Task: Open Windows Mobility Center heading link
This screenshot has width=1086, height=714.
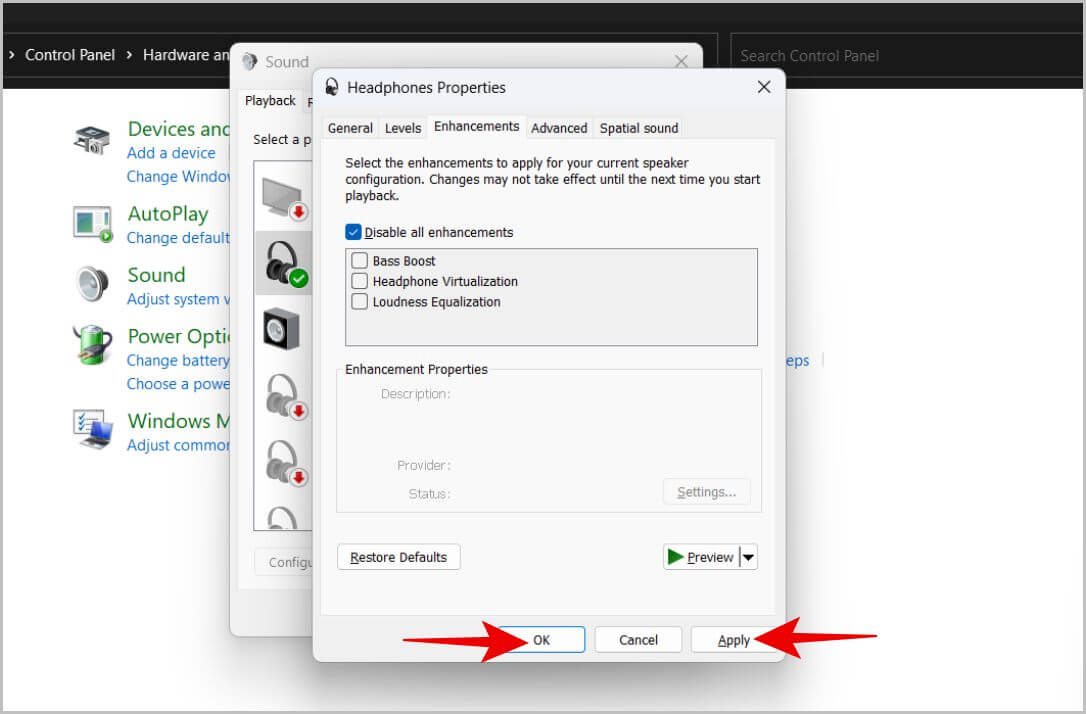Action: pyautogui.click(x=178, y=421)
